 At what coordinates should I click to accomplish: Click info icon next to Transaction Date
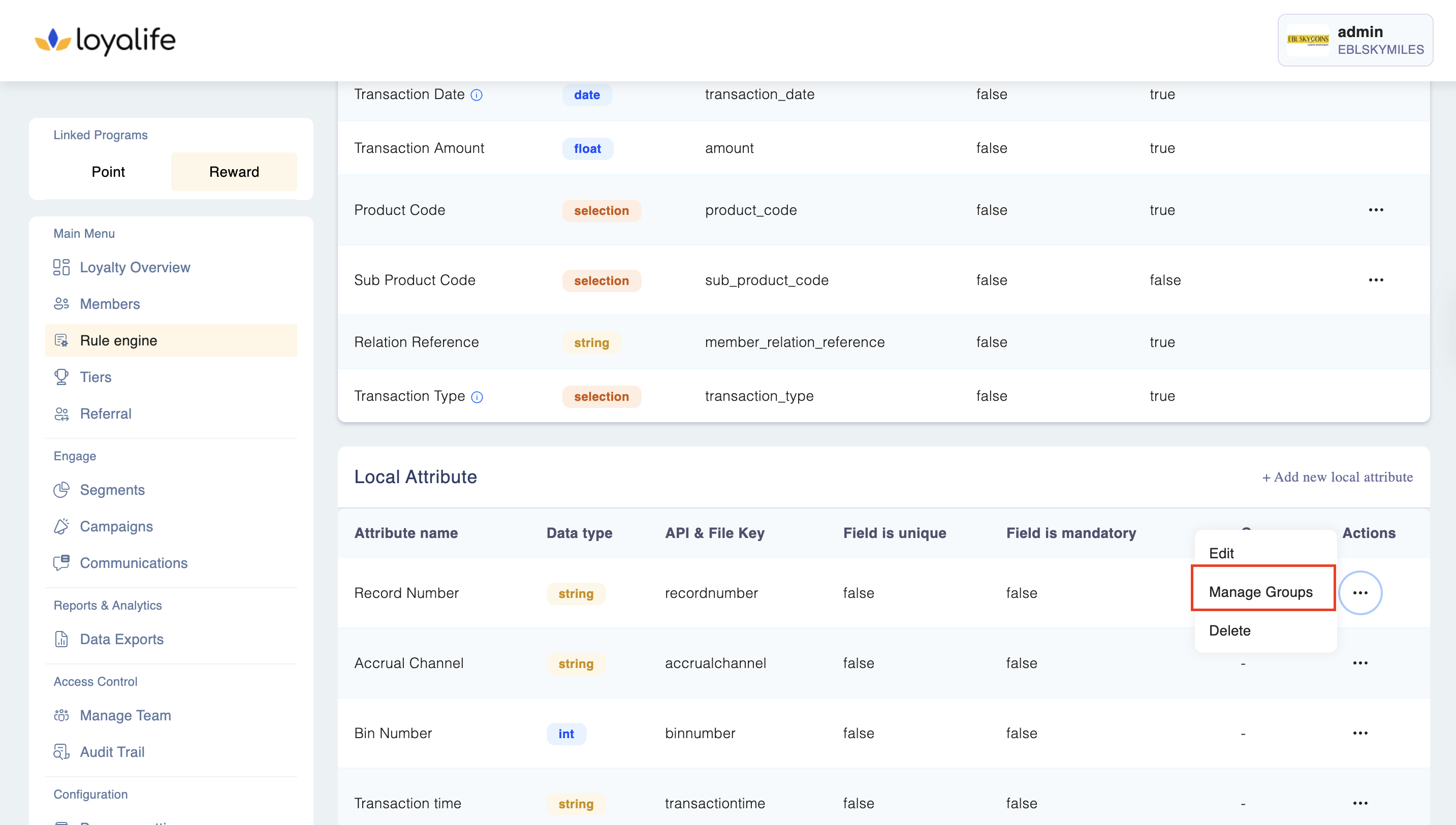[477, 95]
